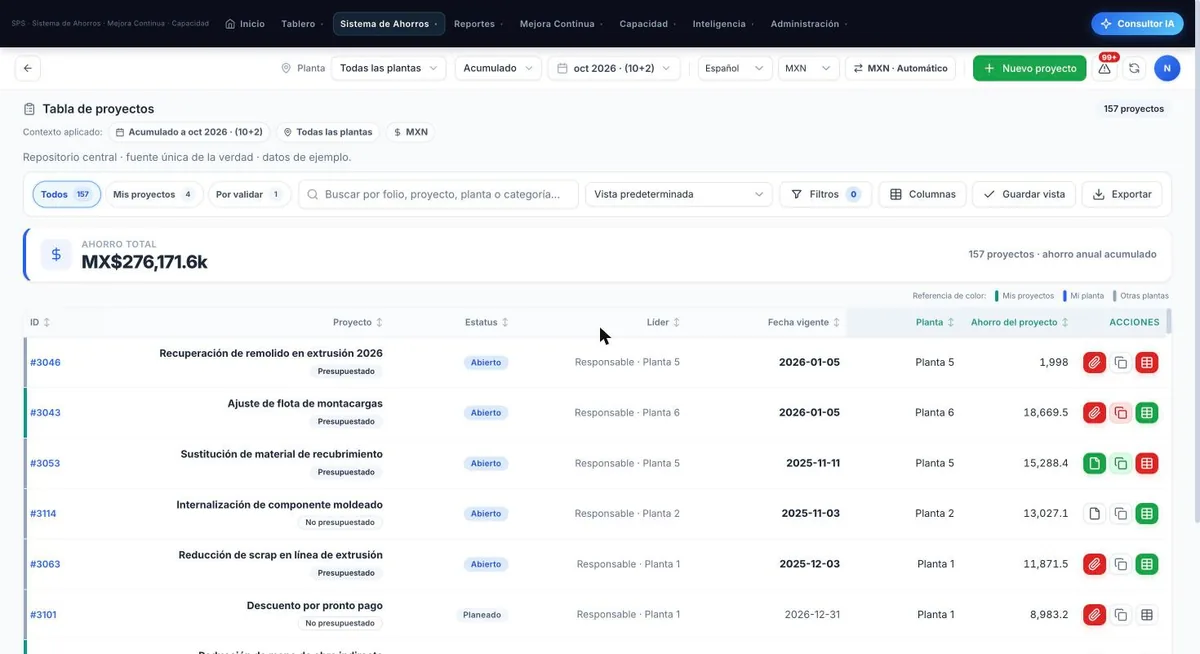Sort by the Líder column
Image resolution: width=1200 pixels, height=654 pixels.
click(x=664, y=322)
